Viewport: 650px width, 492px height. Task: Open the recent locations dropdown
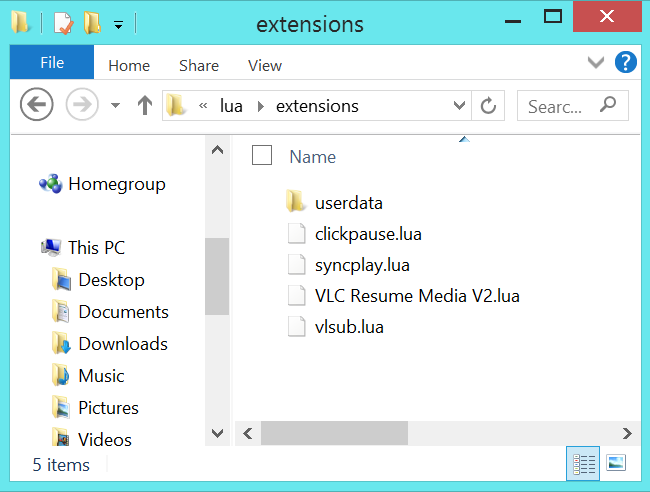(x=115, y=105)
